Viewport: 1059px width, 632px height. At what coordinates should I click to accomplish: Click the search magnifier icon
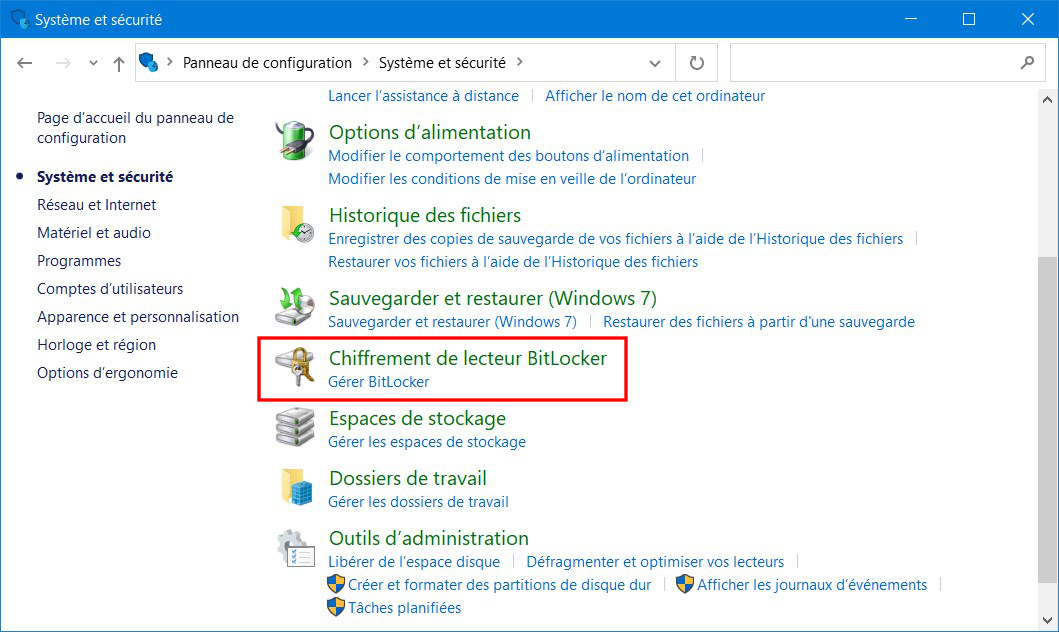tap(1027, 63)
